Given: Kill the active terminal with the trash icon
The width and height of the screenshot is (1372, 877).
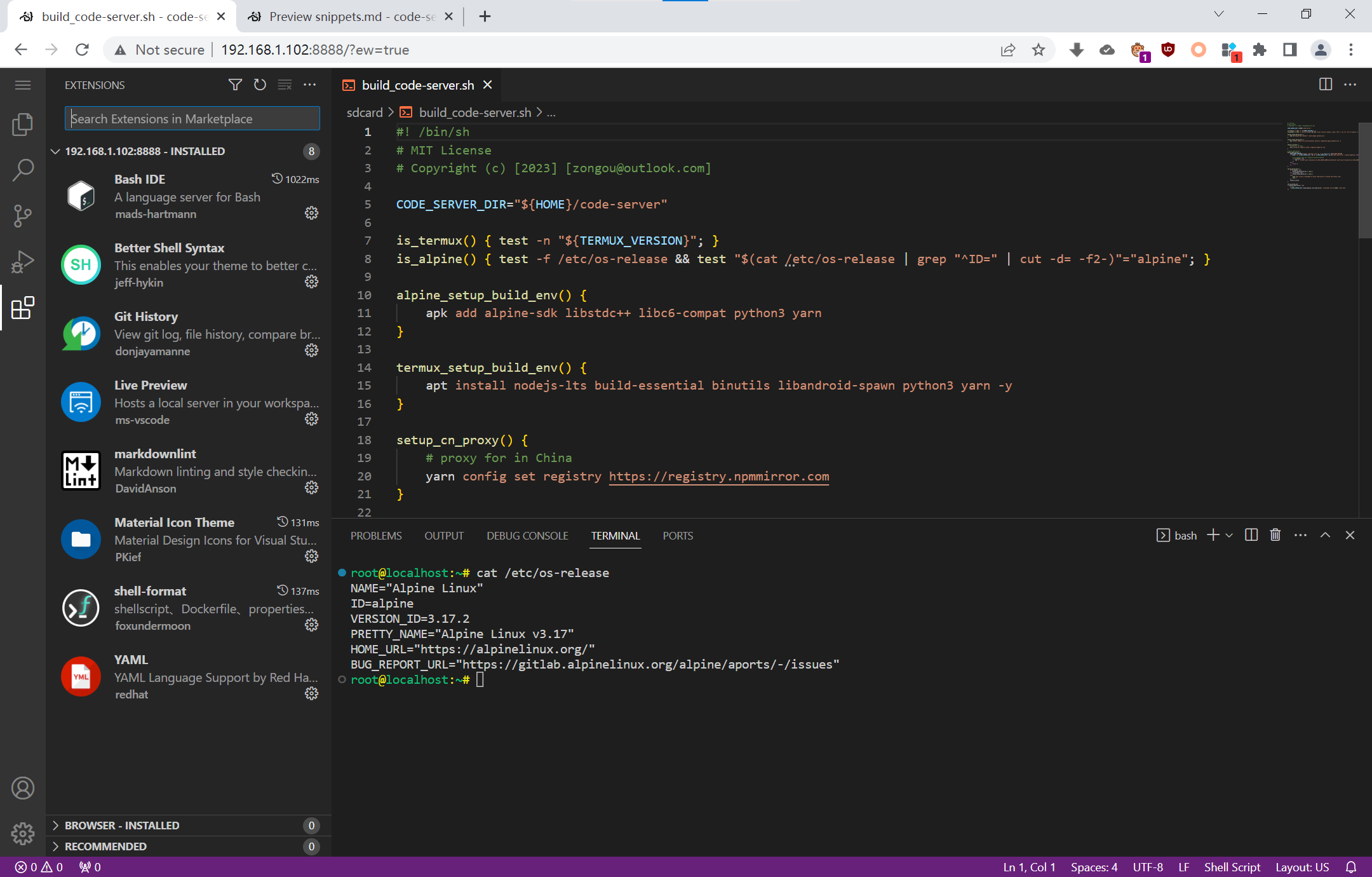Looking at the screenshot, I should [x=1275, y=535].
